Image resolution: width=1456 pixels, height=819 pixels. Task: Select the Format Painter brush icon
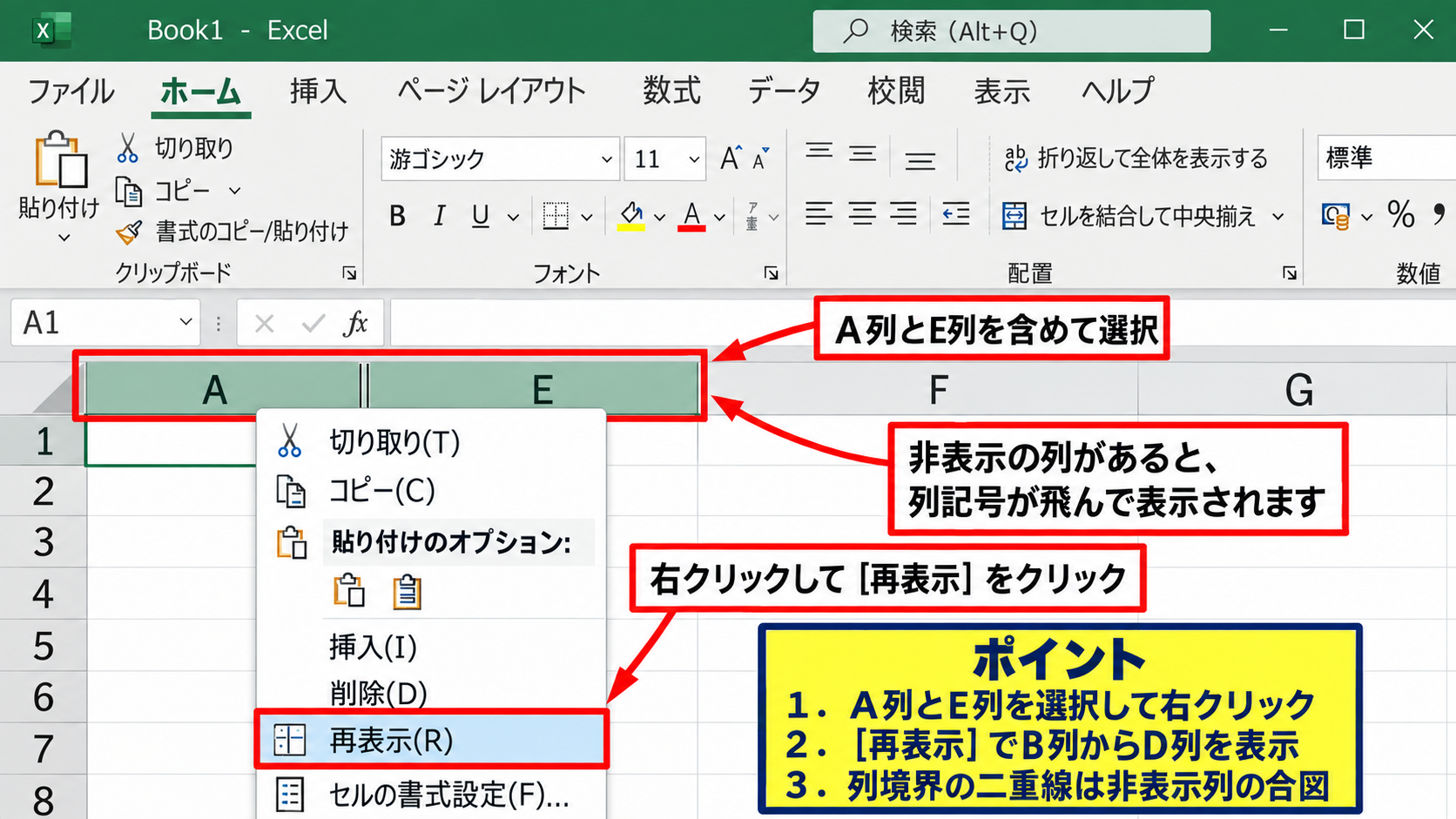129,232
